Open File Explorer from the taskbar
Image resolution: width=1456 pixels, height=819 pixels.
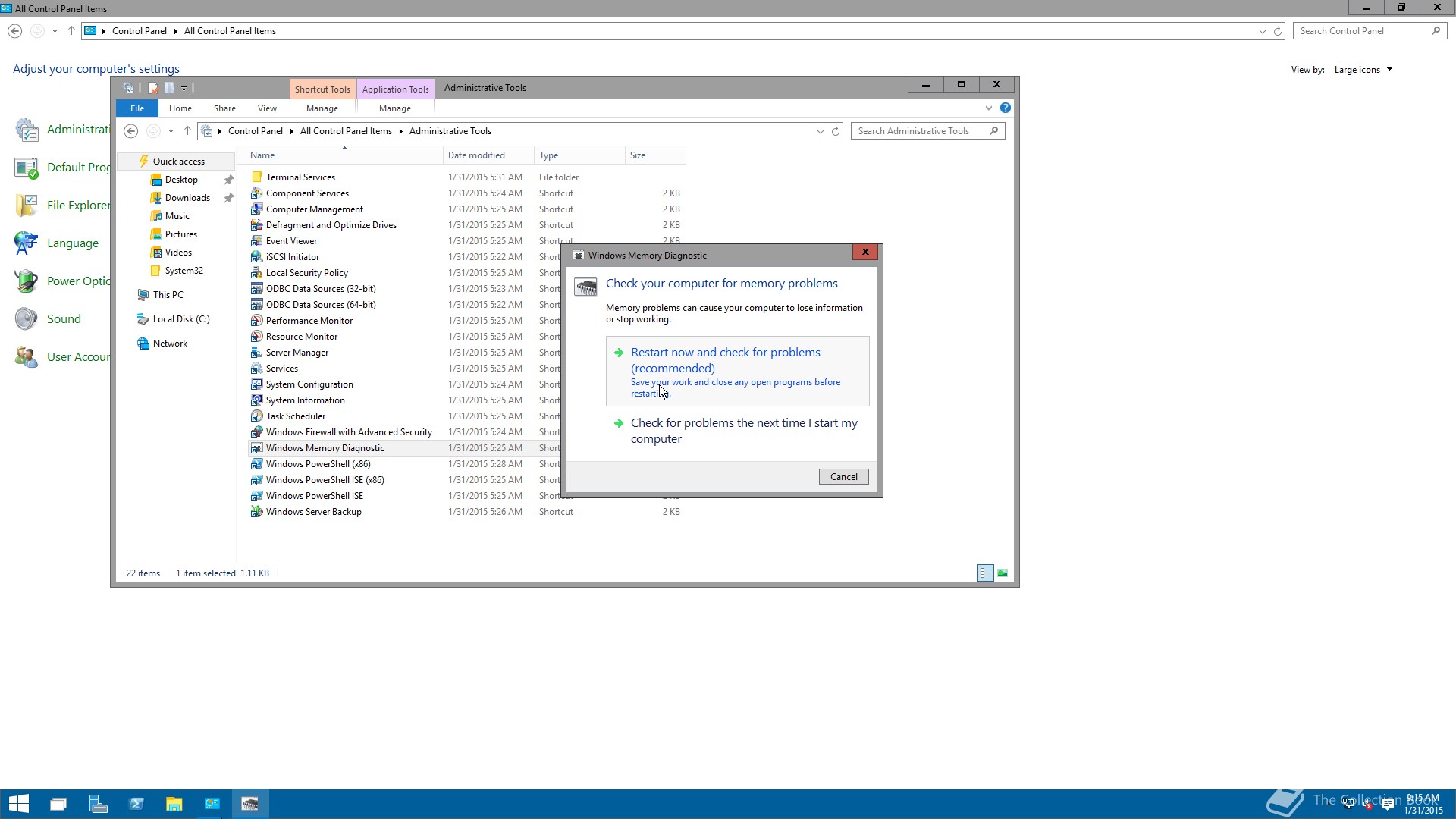click(174, 804)
